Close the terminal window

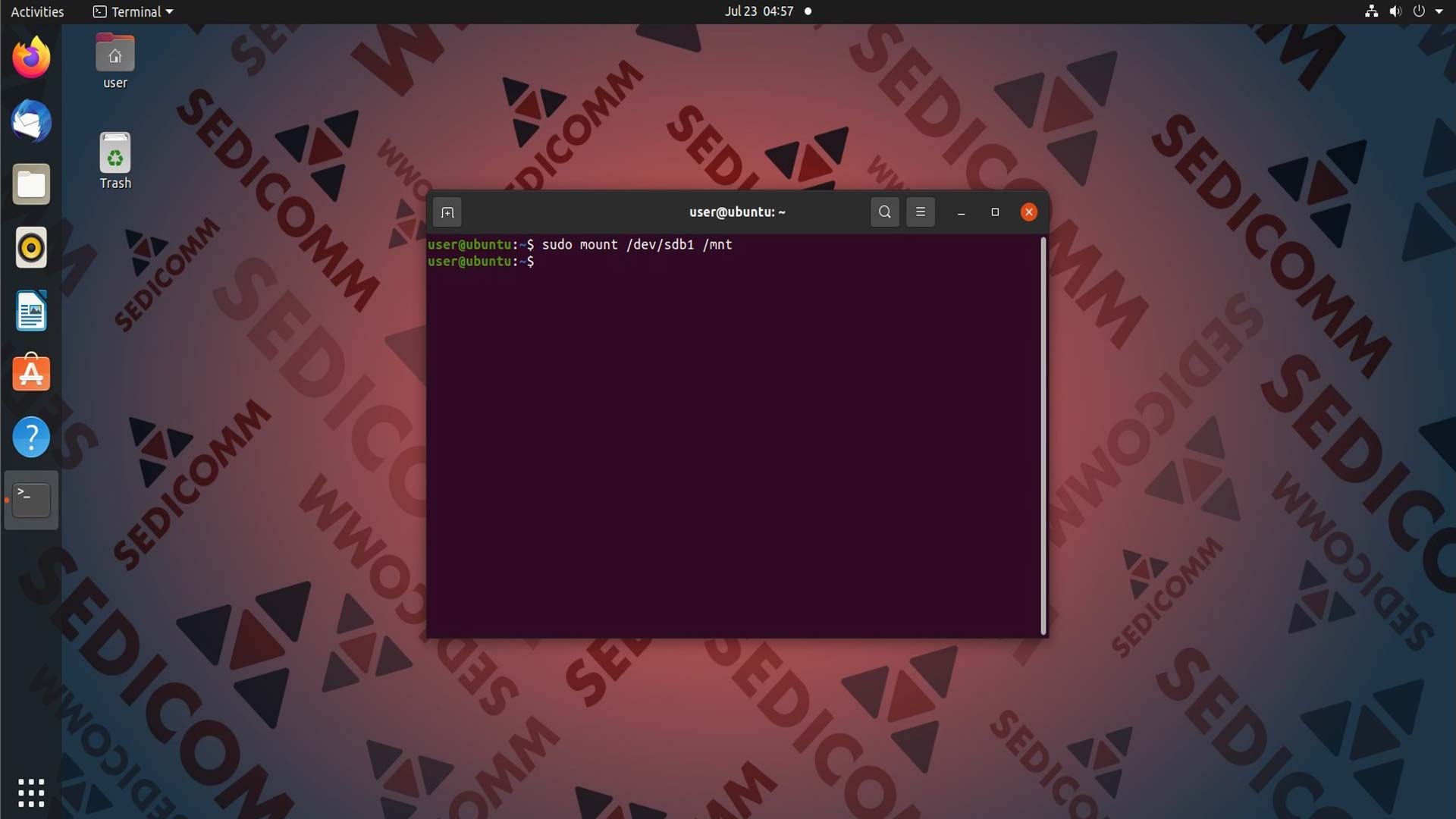click(1029, 212)
